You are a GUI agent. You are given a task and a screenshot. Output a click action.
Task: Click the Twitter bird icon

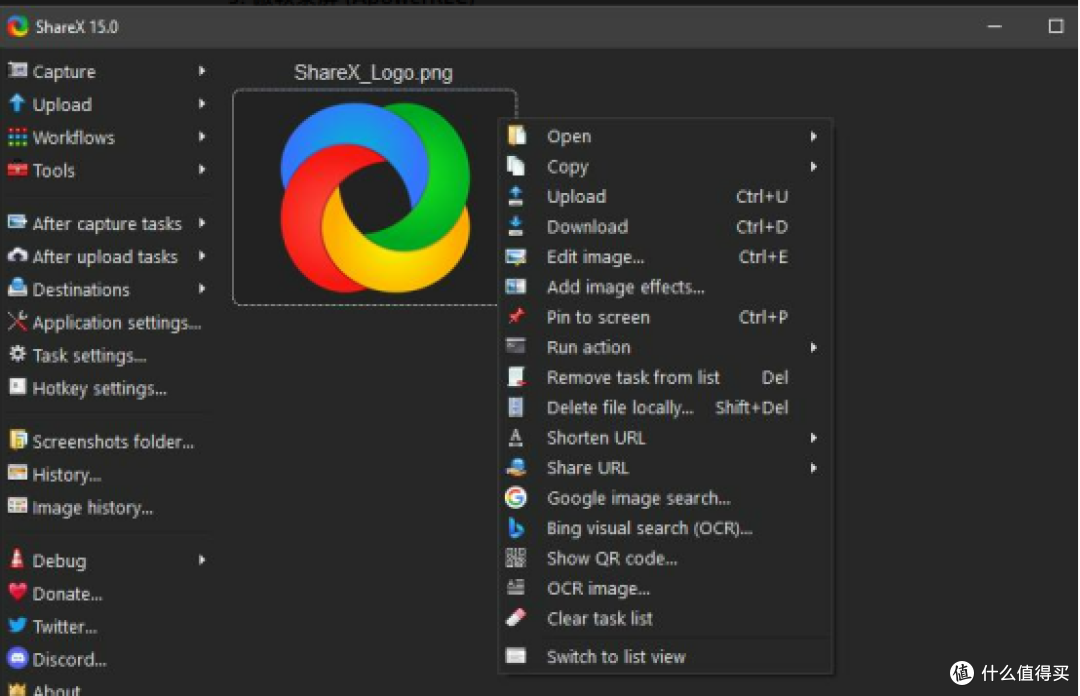(x=17, y=625)
